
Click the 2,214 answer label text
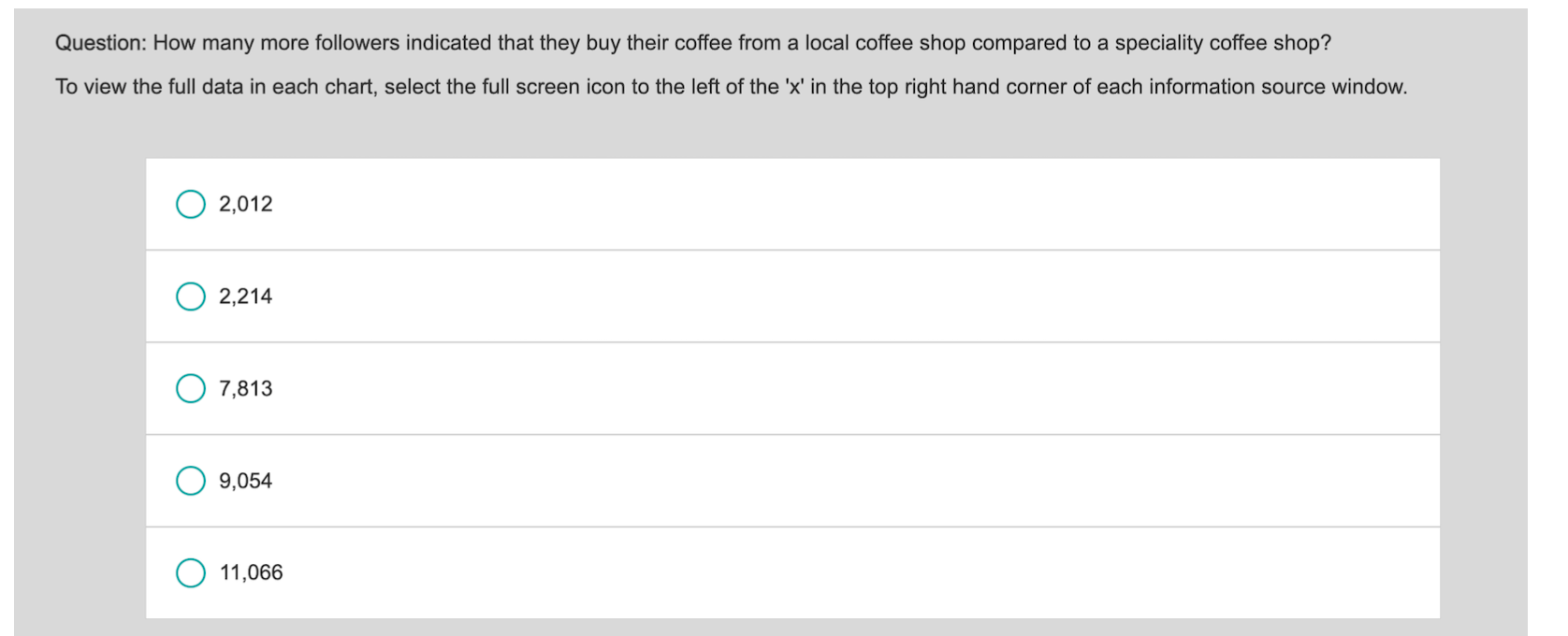(x=245, y=296)
